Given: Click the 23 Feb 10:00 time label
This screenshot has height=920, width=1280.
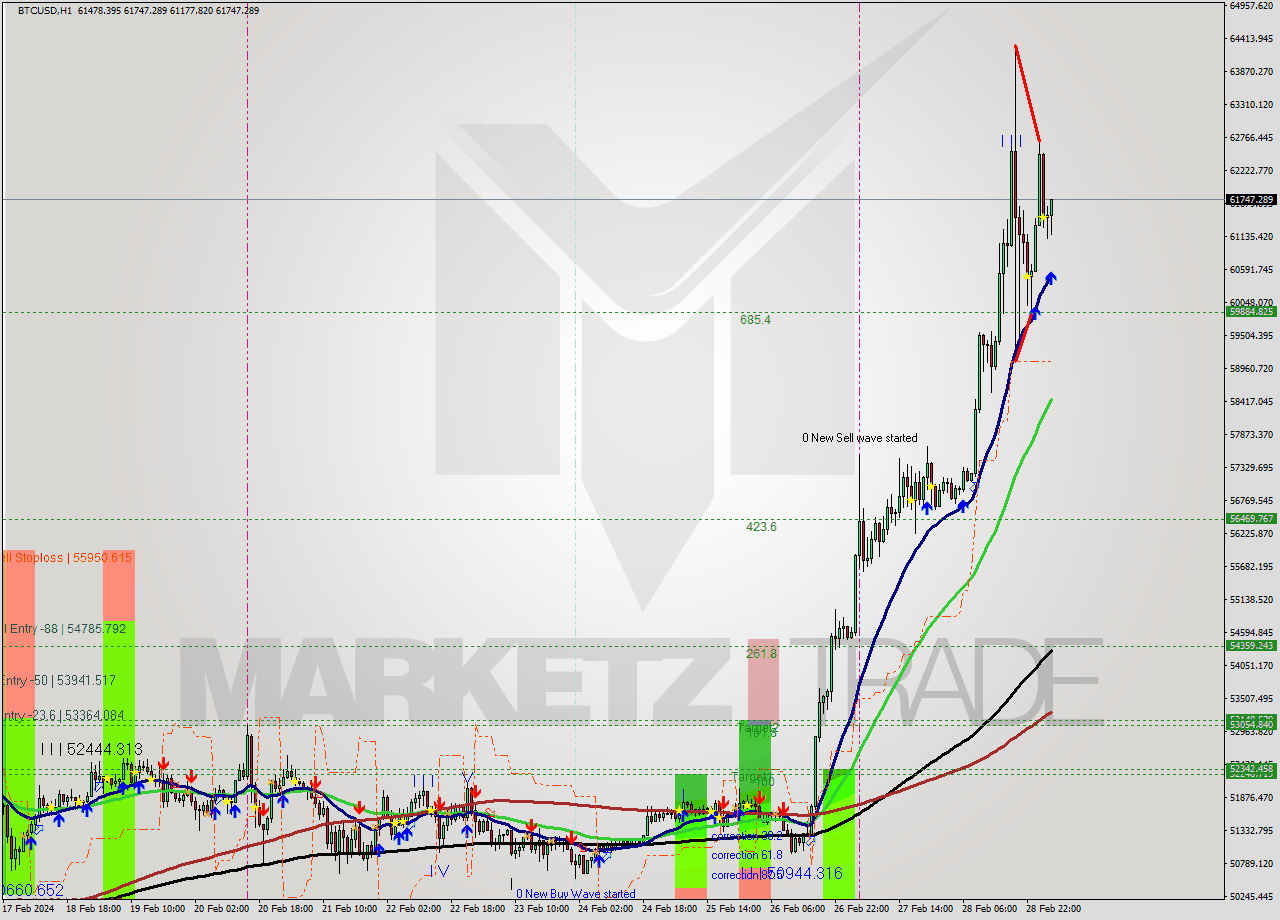Looking at the screenshot, I should click(x=541, y=909).
